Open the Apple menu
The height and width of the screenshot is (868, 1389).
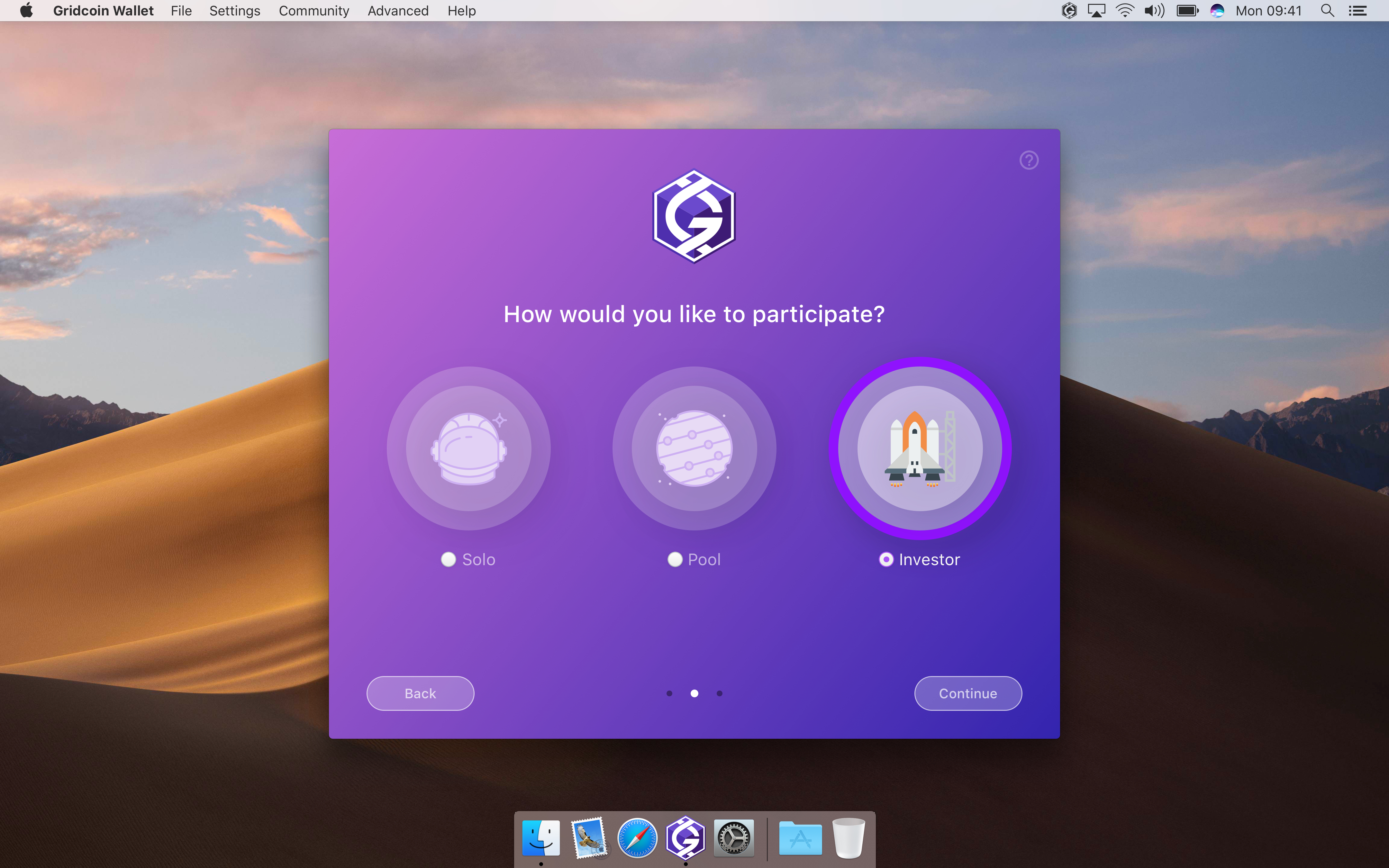[26, 11]
